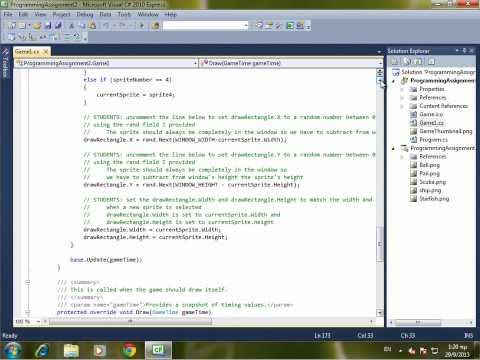Open the File menu
The width and height of the screenshot is (480, 360).
[x=8, y=14]
